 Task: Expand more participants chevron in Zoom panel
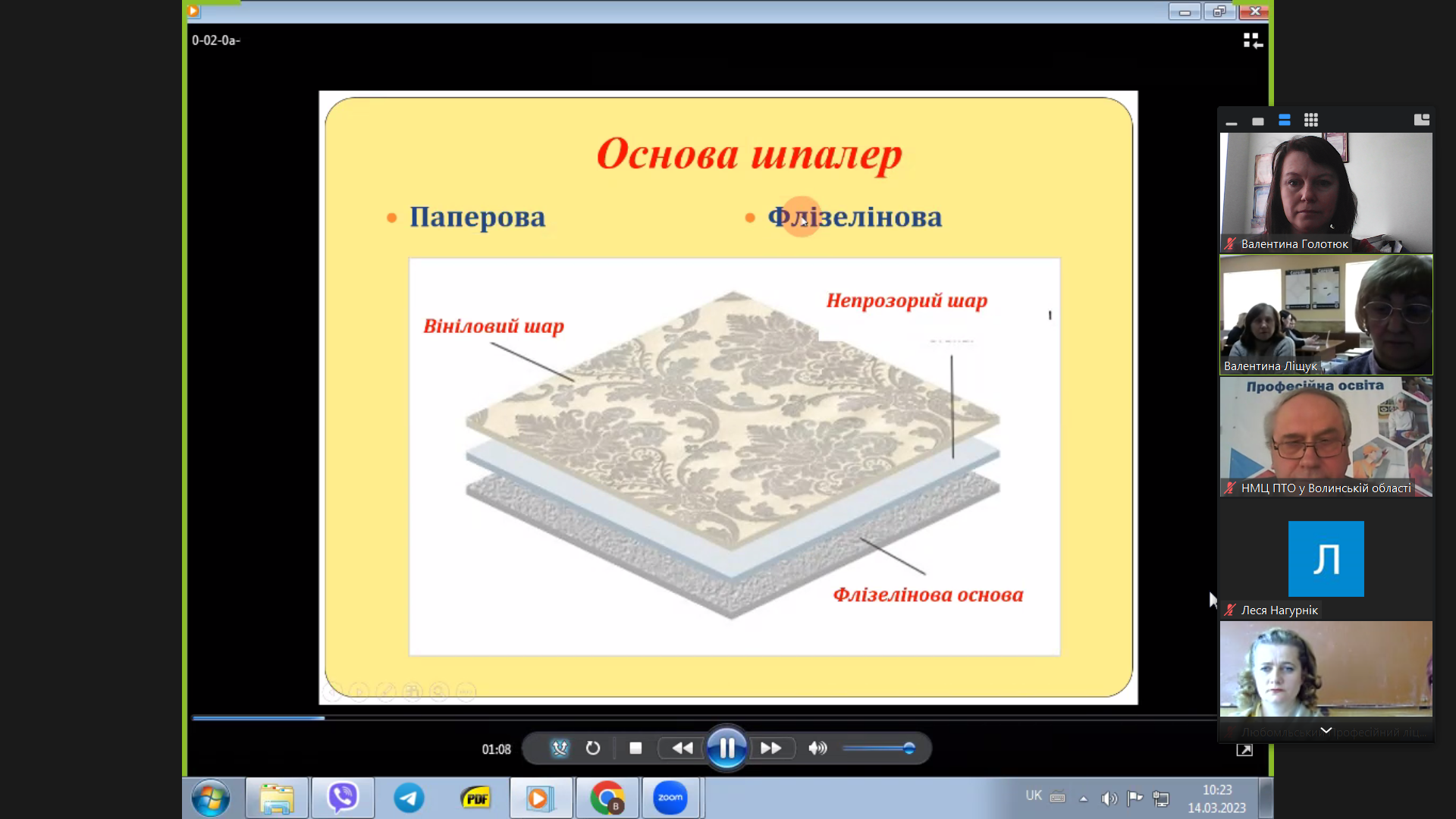[1326, 730]
